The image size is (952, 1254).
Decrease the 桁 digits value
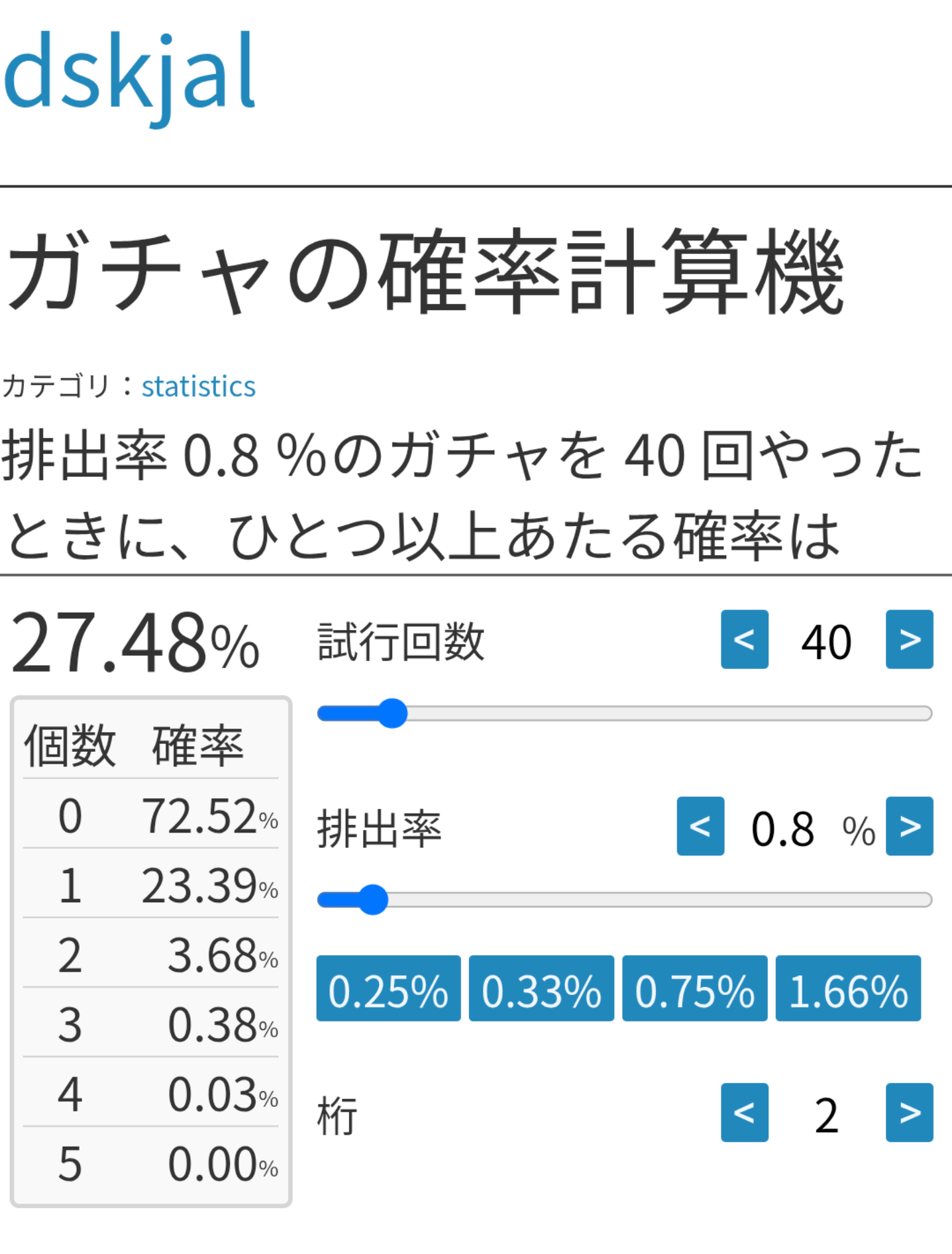(x=744, y=1112)
